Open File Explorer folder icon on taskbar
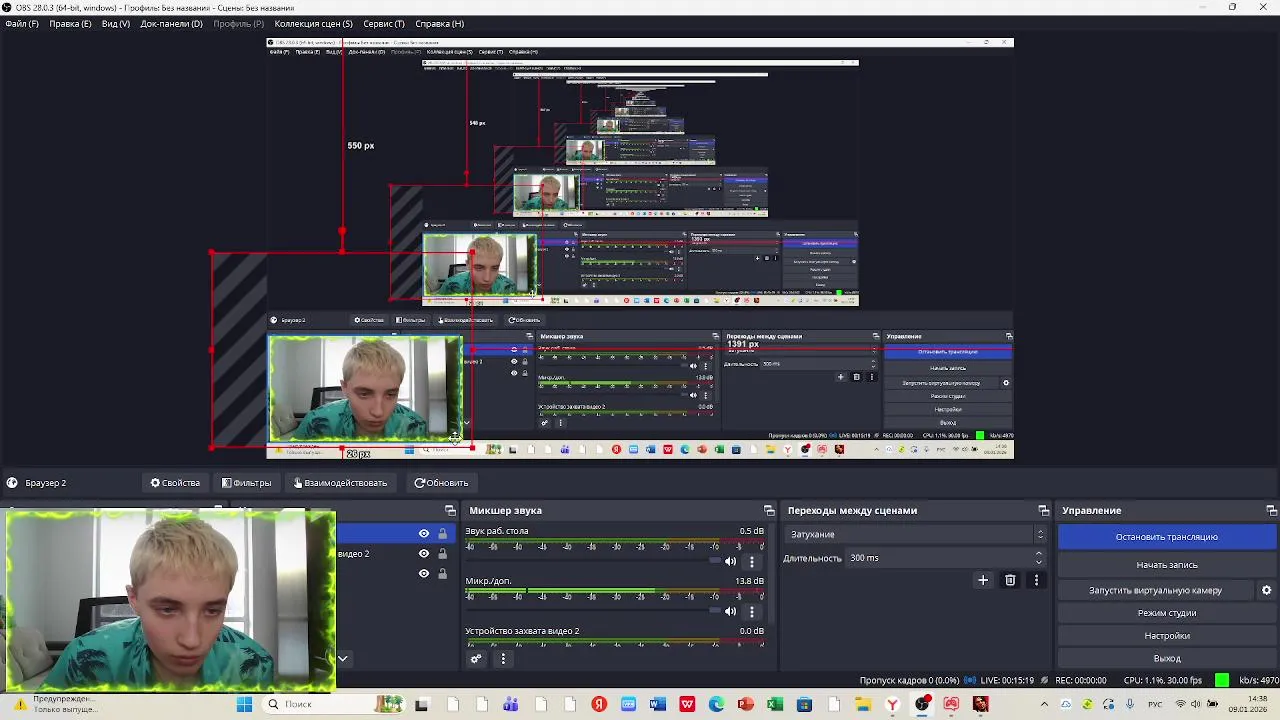The image size is (1280, 720). click(863, 704)
